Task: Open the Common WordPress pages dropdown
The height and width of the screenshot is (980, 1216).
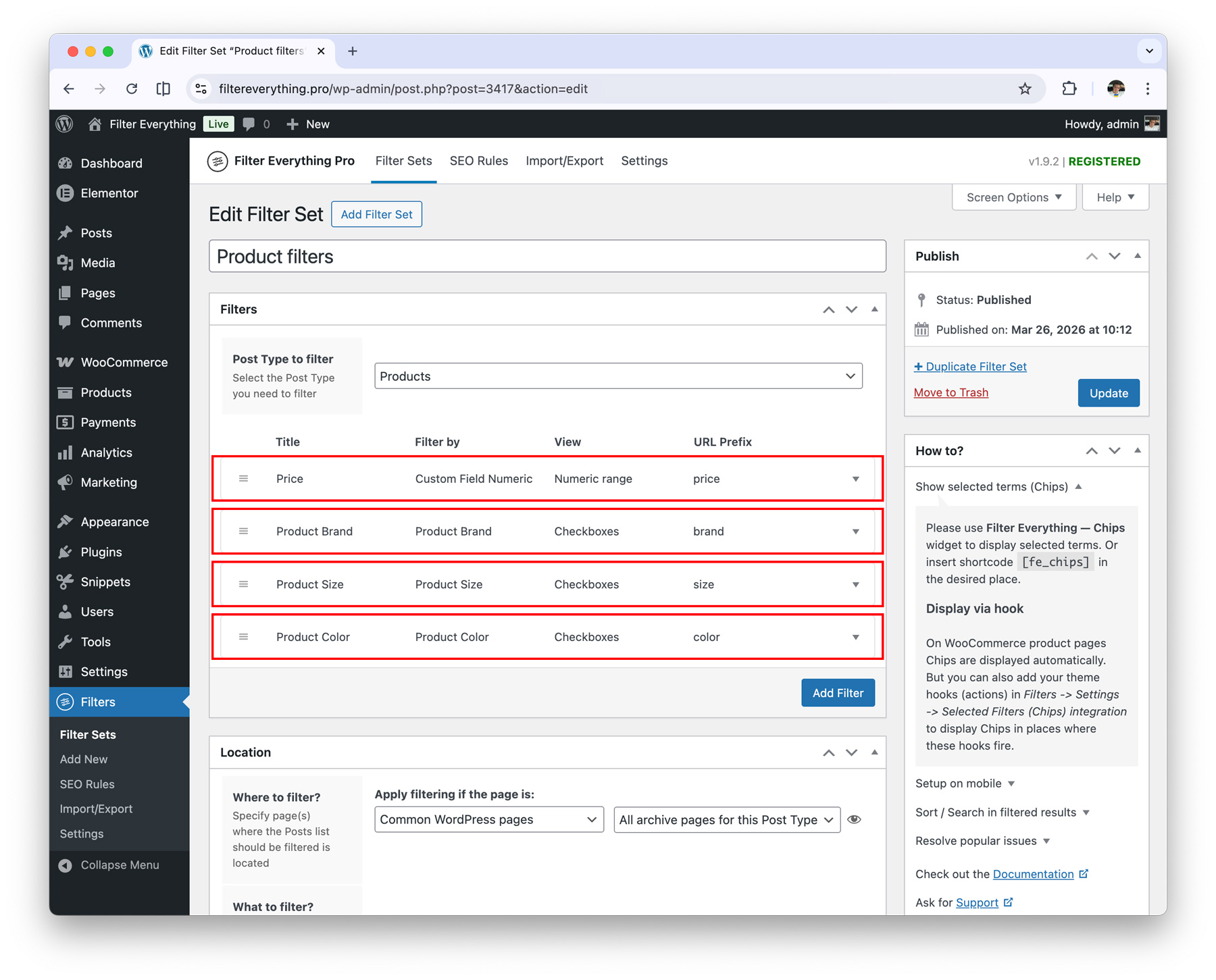Action: pos(488,819)
